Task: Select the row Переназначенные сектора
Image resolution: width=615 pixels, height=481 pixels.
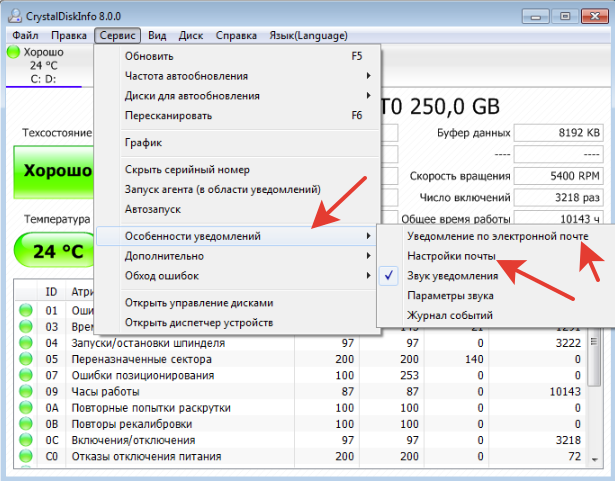Action: tap(300, 359)
